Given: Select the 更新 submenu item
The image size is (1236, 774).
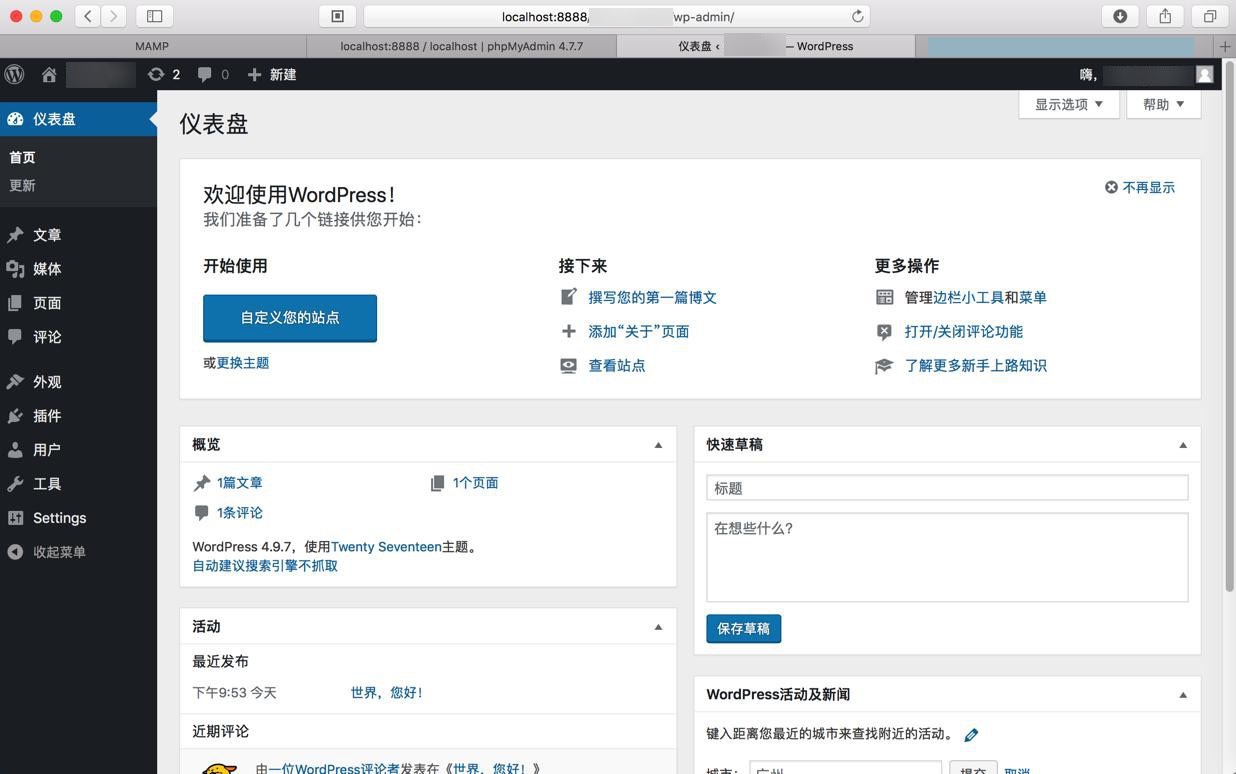Looking at the screenshot, I should tap(22, 185).
